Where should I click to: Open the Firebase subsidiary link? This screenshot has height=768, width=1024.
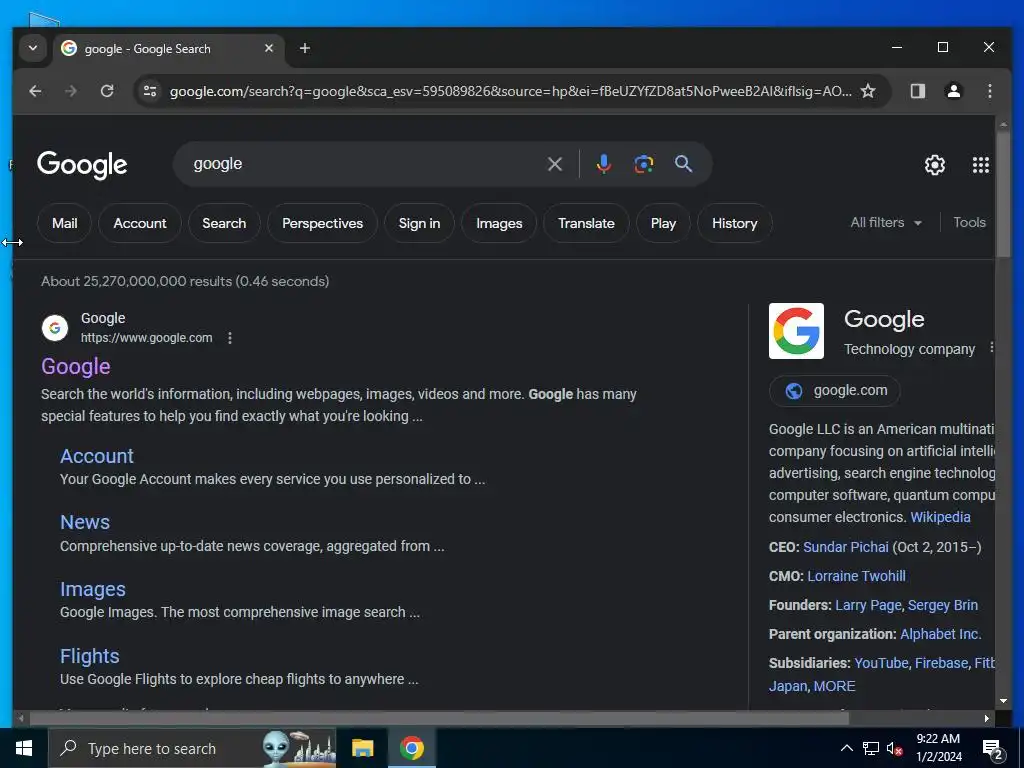(x=941, y=663)
